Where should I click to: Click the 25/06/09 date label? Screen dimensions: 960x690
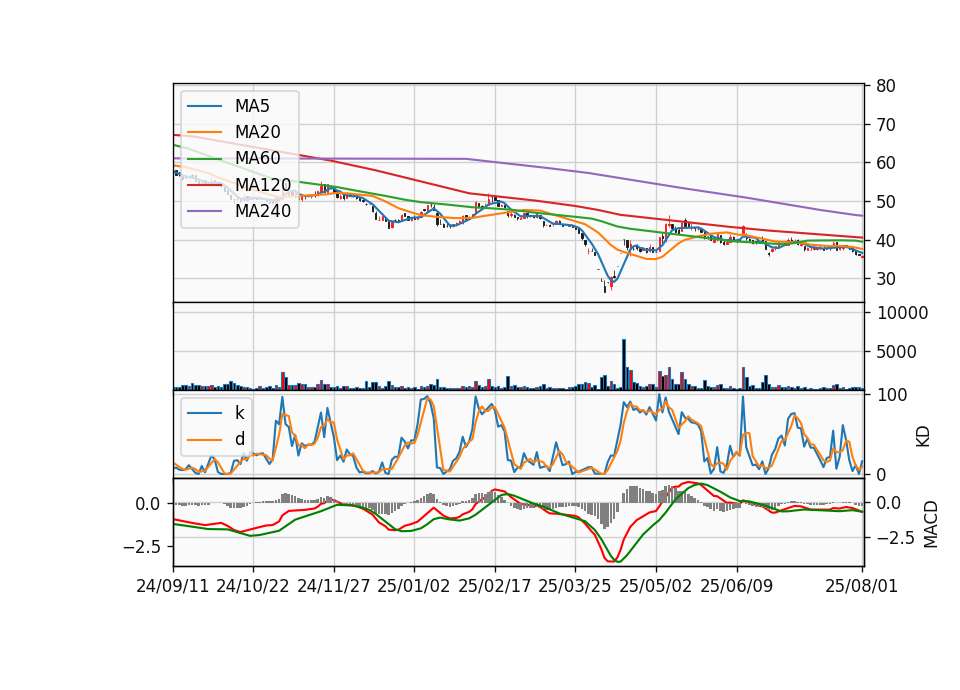[x=737, y=586]
